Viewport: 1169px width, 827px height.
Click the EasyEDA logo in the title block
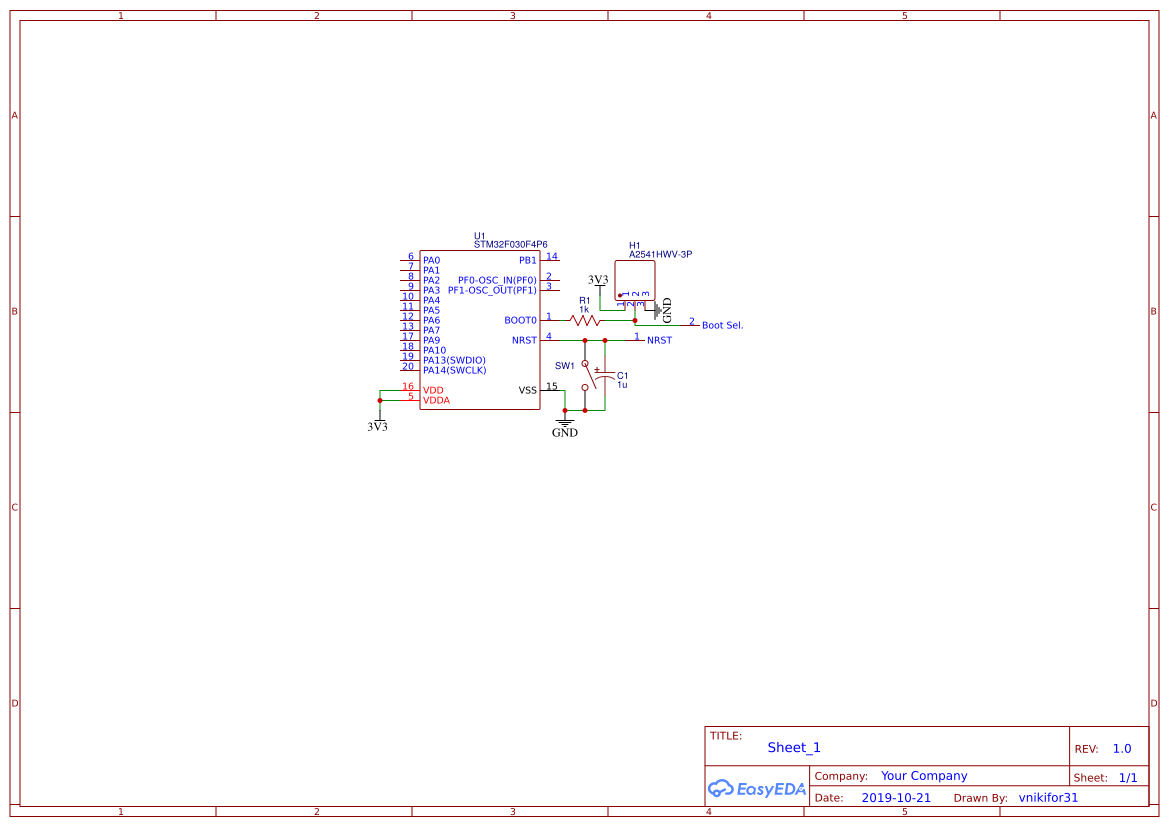(757, 789)
